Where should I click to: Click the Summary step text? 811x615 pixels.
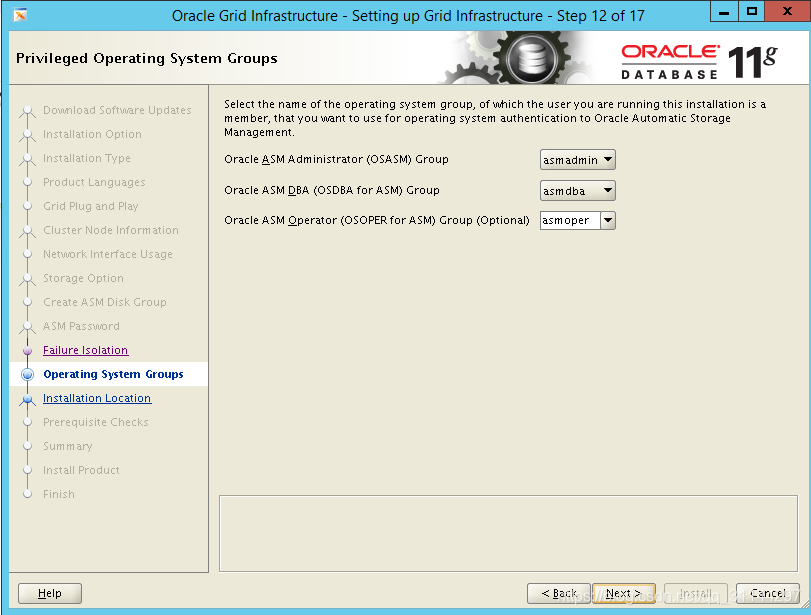(x=68, y=446)
